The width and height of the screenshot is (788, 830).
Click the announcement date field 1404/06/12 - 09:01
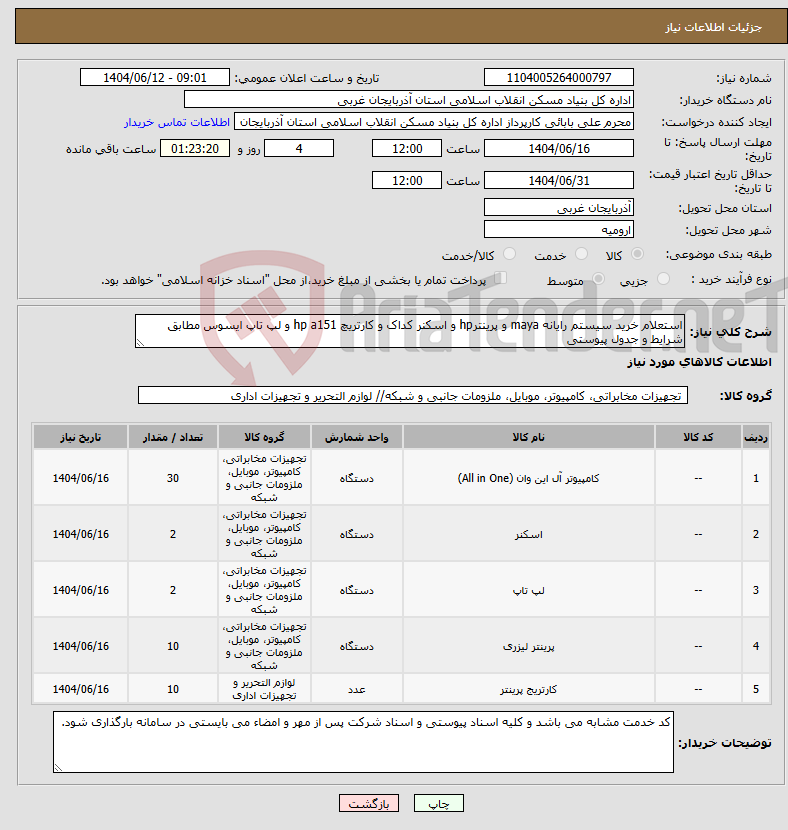pyautogui.click(x=155, y=77)
